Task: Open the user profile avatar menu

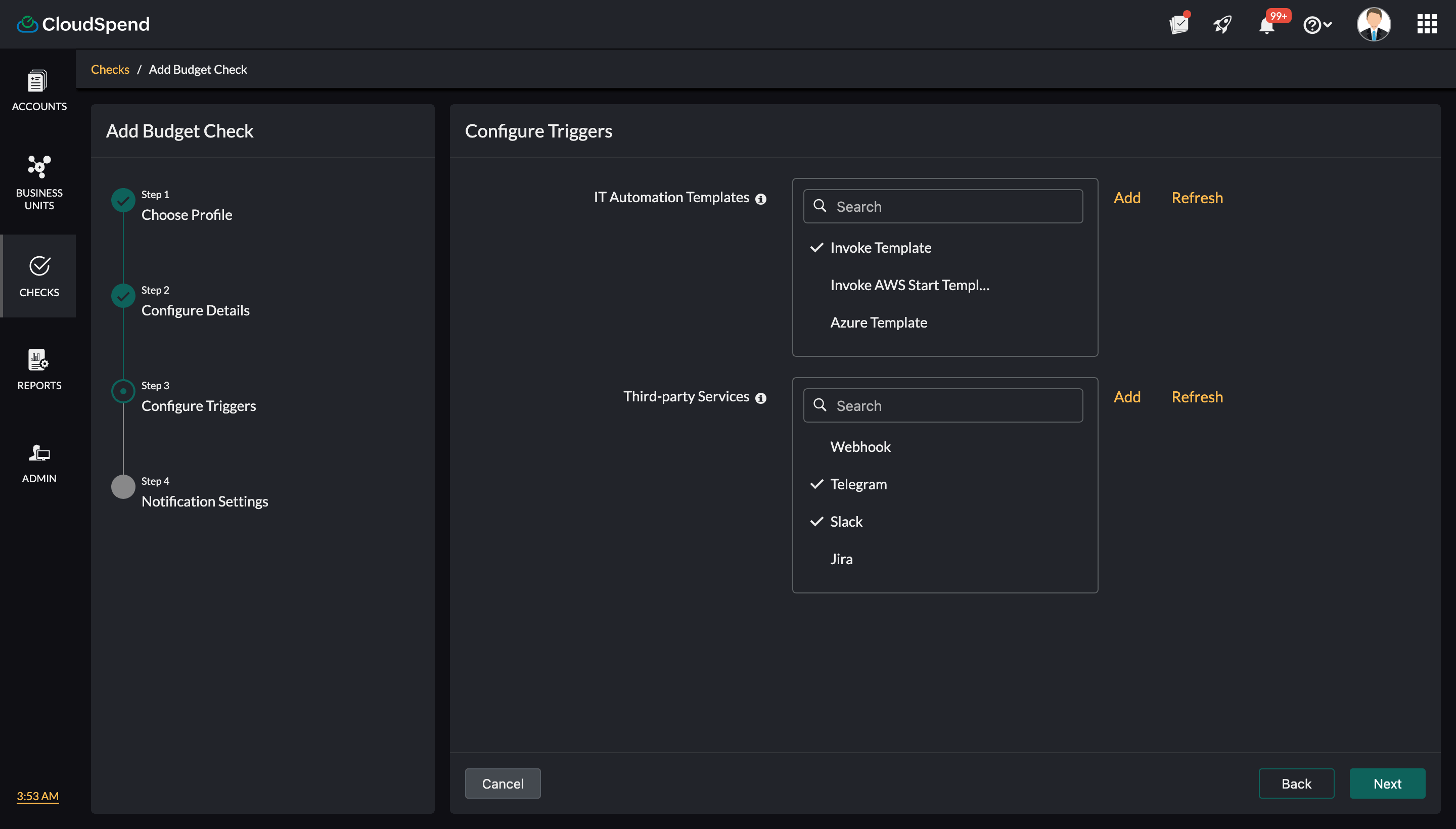Action: point(1374,24)
